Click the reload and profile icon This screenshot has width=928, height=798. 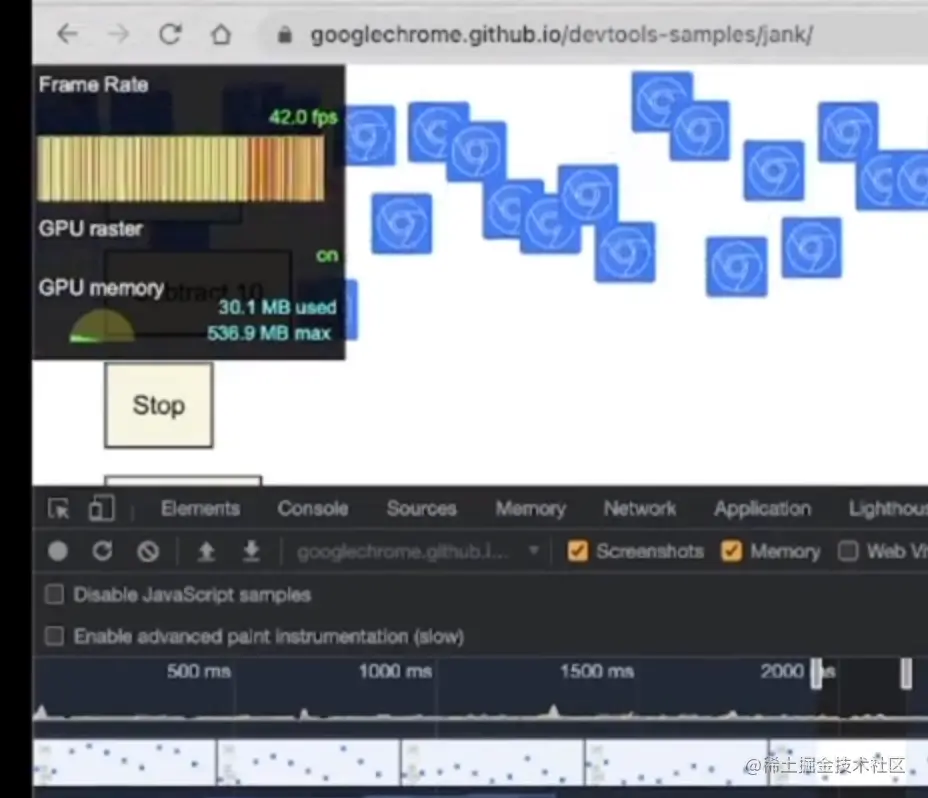(x=102, y=551)
